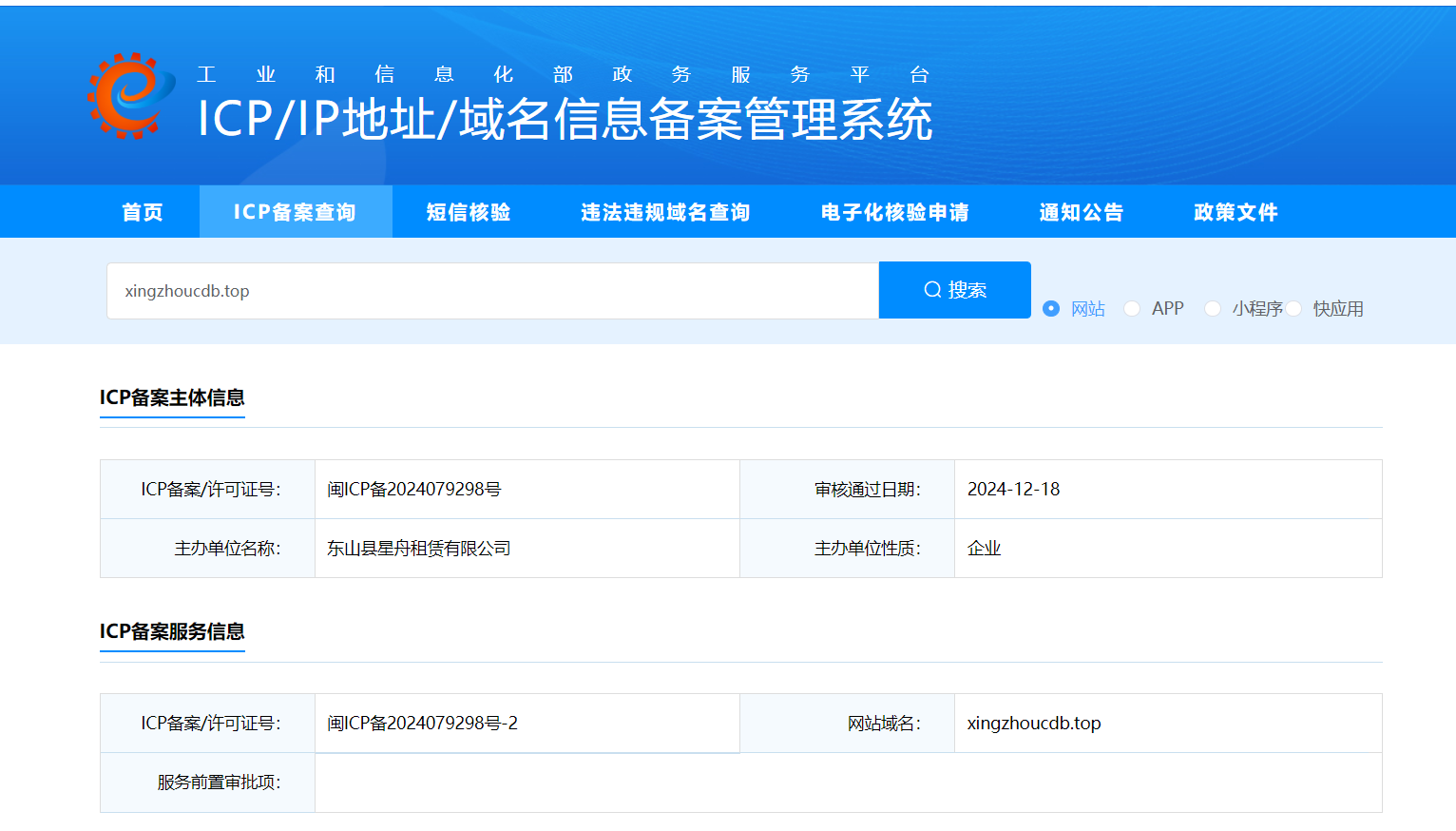The height and width of the screenshot is (831, 1456).
Task: Click the 工业和信息化部政务服务平台 subtitle
Action: [x=563, y=74]
